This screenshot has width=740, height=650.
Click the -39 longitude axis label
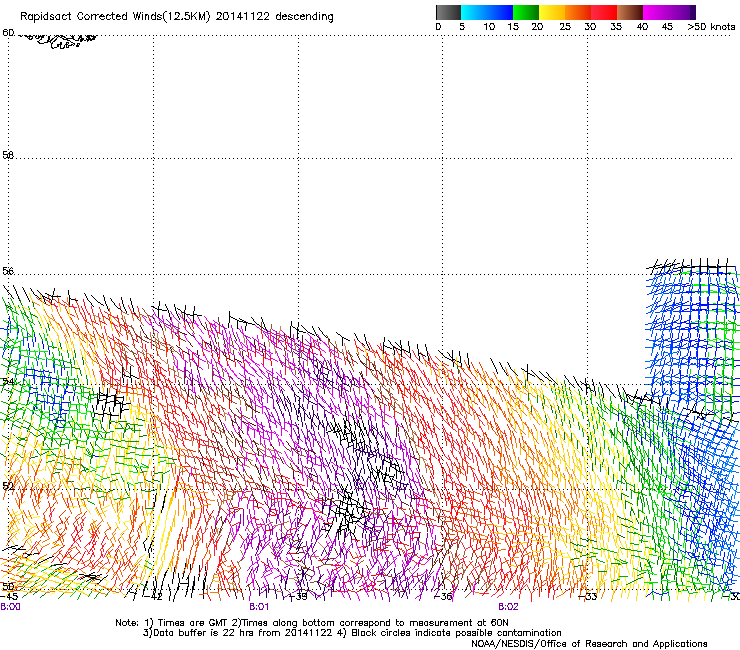(298, 596)
